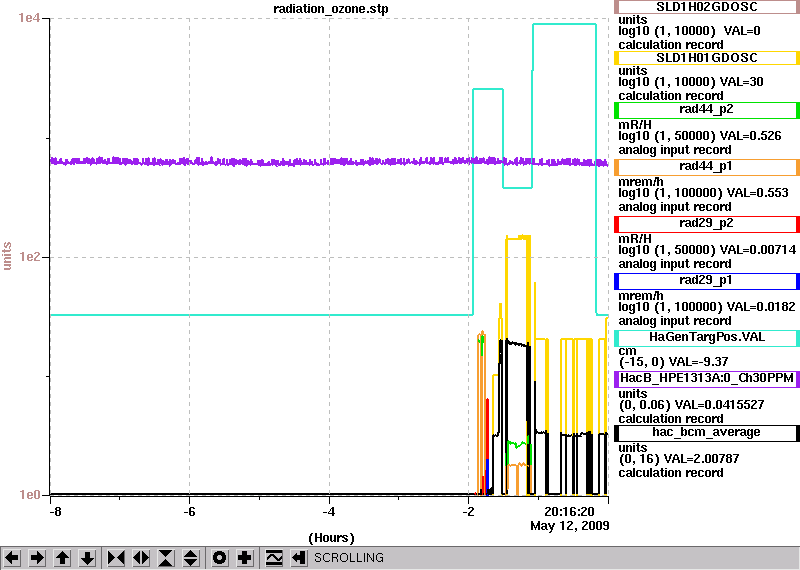The image size is (800, 570).
Task: Pan the plot left with the left arrow
Action: point(12,558)
